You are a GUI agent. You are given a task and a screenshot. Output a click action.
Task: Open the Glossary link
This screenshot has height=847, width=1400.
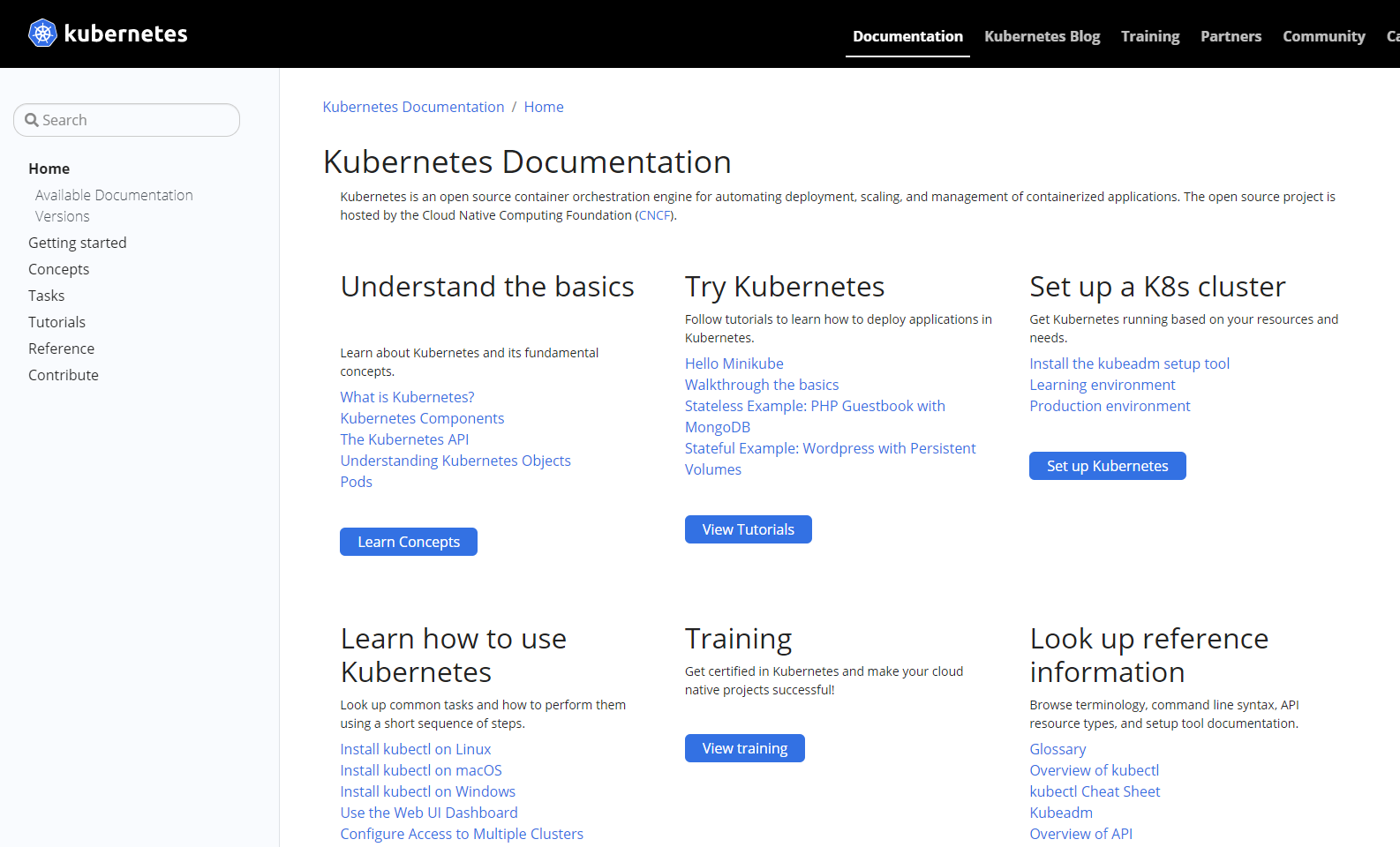(x=1058, y=749)
